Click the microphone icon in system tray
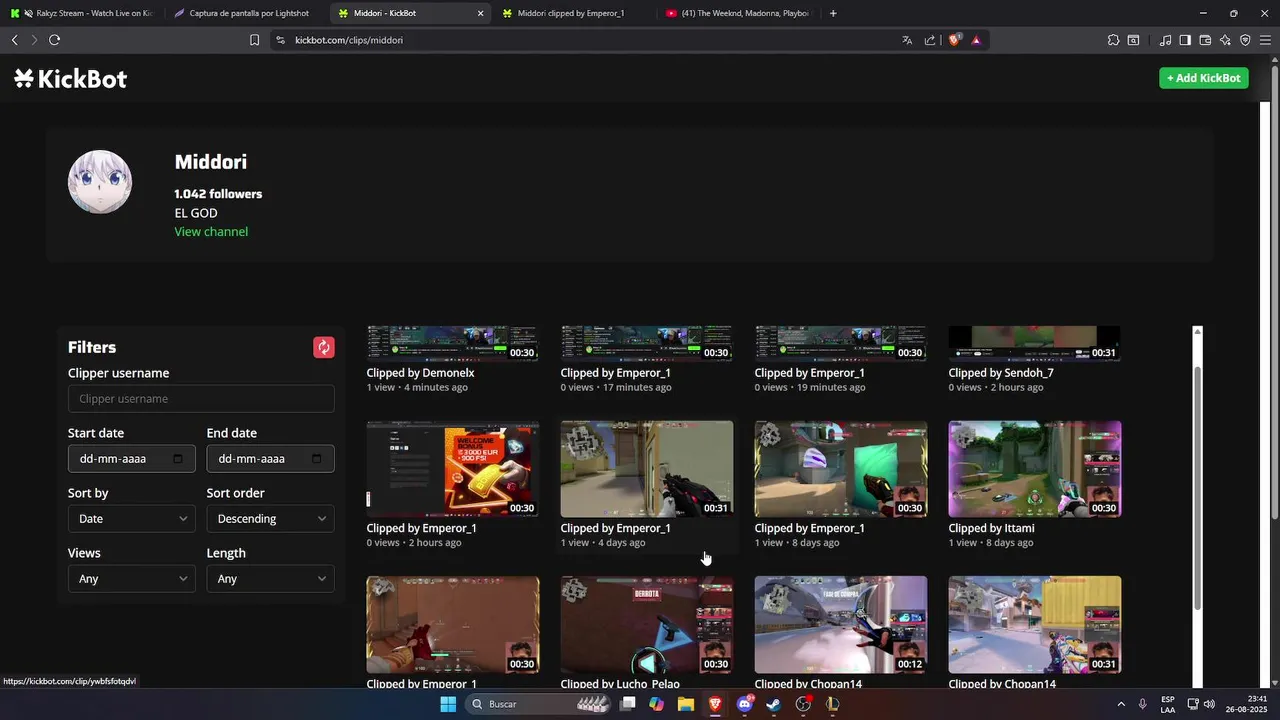The width and height of the screenshot is (1280, 720). (x=1142, y=704)
